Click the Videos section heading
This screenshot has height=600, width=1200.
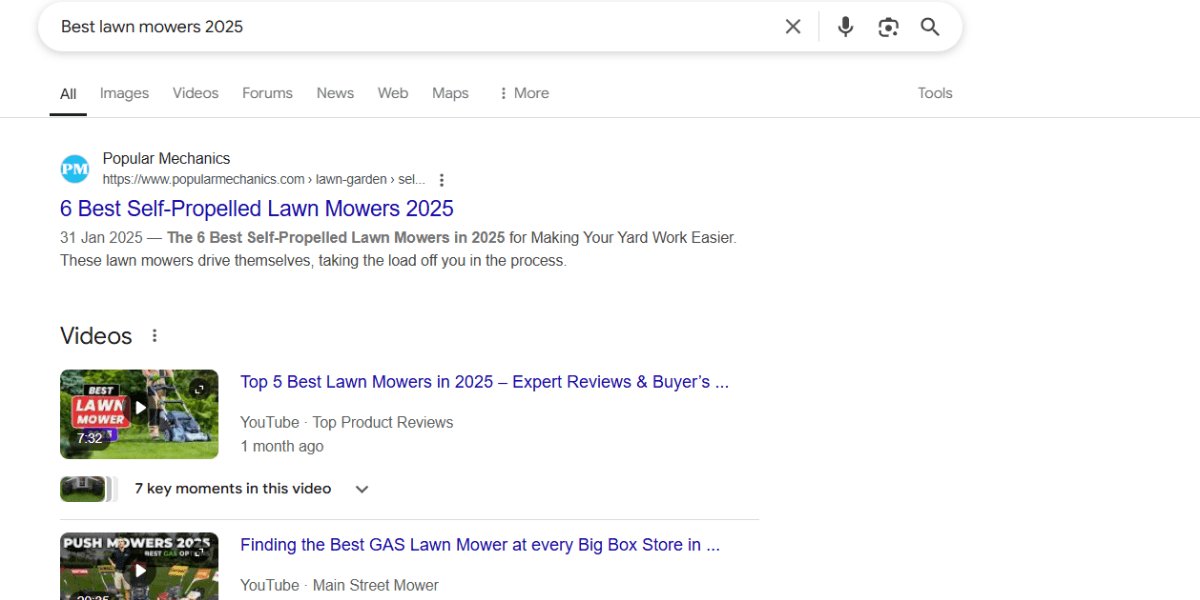pos(96,336)
